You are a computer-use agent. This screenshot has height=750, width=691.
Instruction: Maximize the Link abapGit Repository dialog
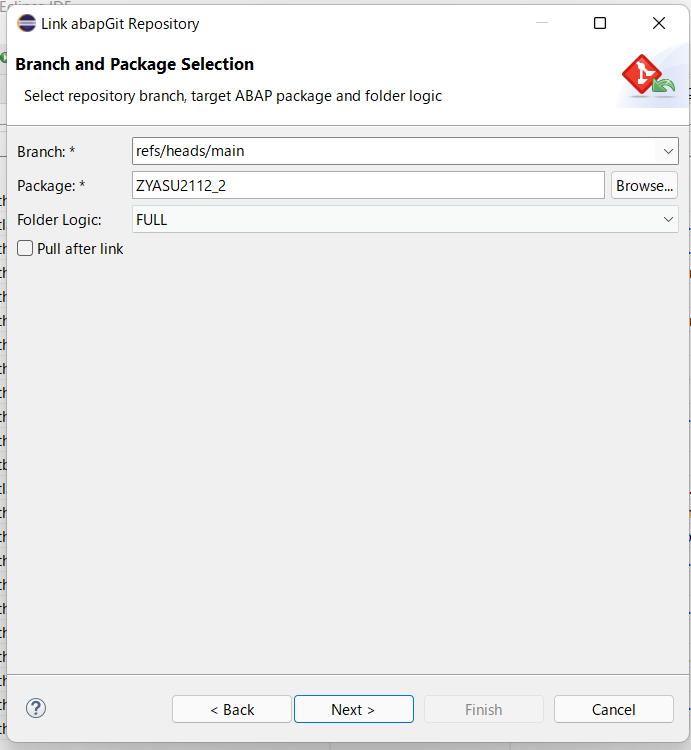pyautogui.click(x=600, y=23)
